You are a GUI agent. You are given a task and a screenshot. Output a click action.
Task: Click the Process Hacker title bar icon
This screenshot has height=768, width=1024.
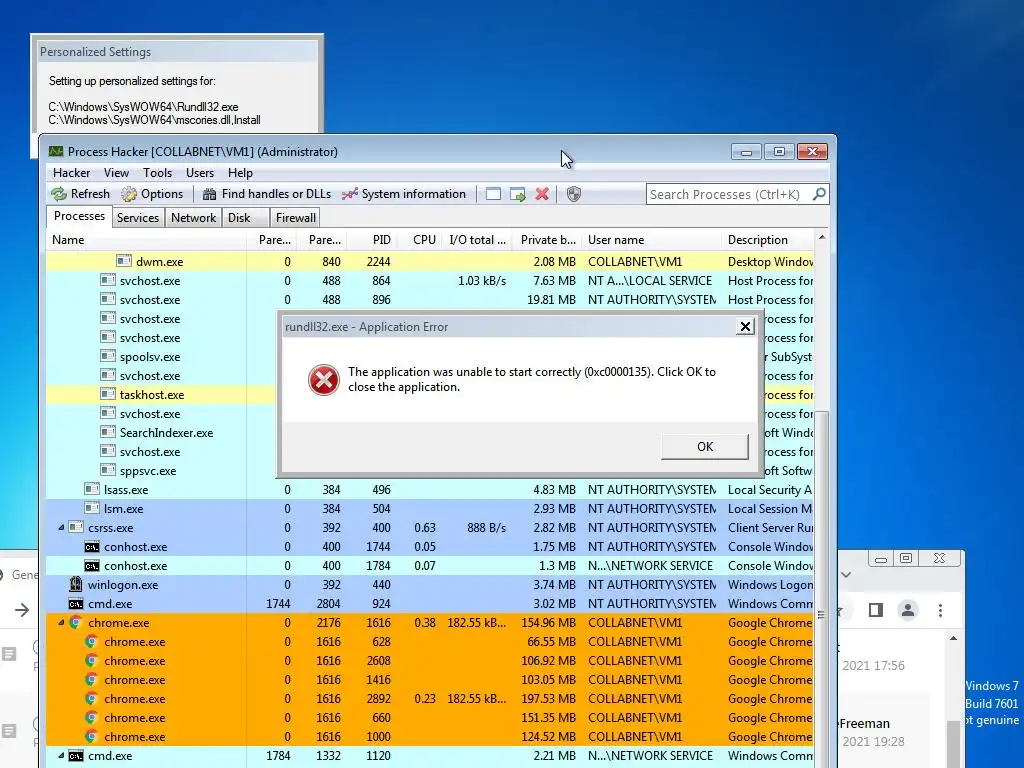[x=56, y=152]
